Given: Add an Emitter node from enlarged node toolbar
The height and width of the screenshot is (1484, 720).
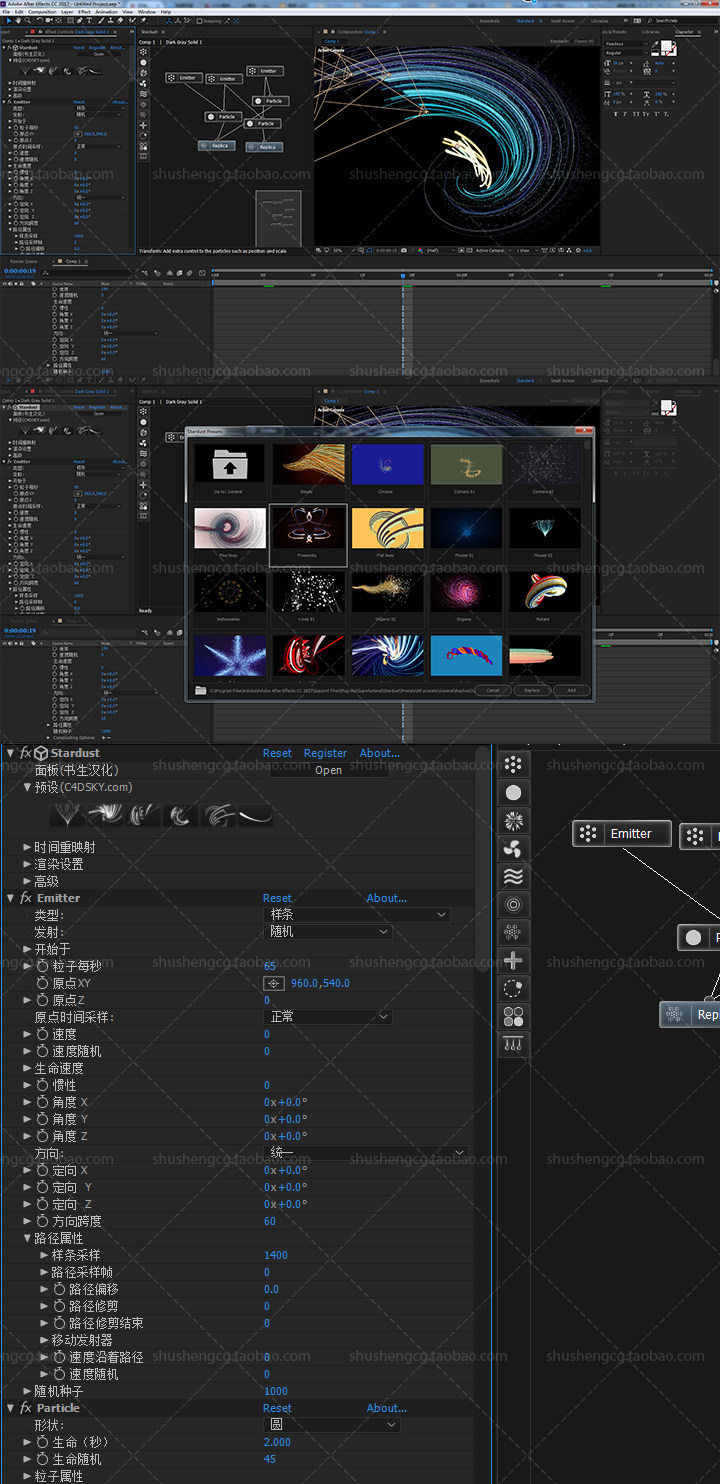Looking at the screenshot, I should click(513, 765).
